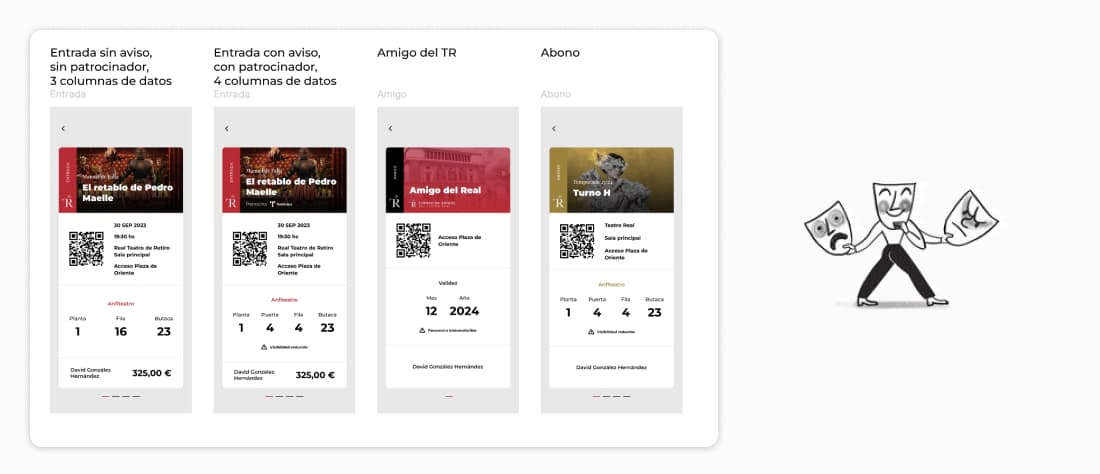Screen dimensions: 1100x474
Task: Click the warning triangle beside Personal e intransferible
Action: click(x=422, y=330)
